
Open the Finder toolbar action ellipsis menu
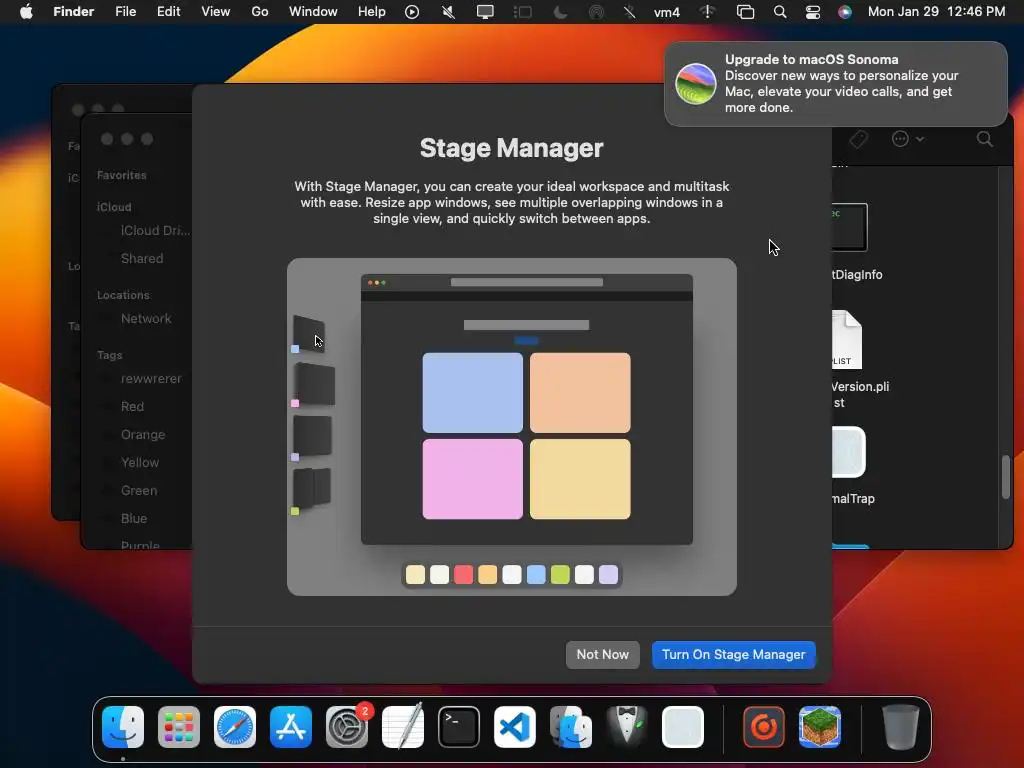point(907,138)
